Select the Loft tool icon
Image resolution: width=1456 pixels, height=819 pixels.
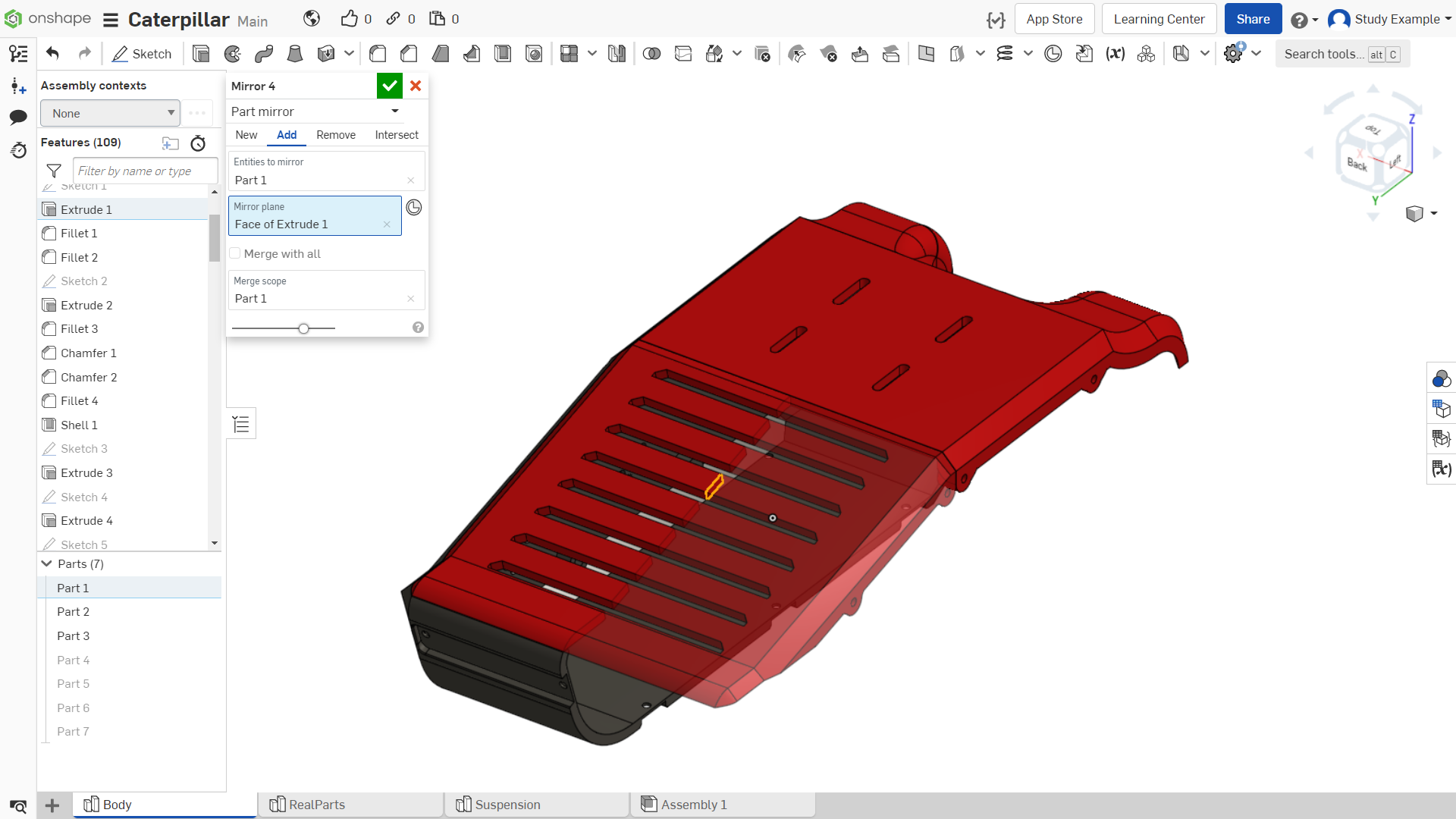295,54
